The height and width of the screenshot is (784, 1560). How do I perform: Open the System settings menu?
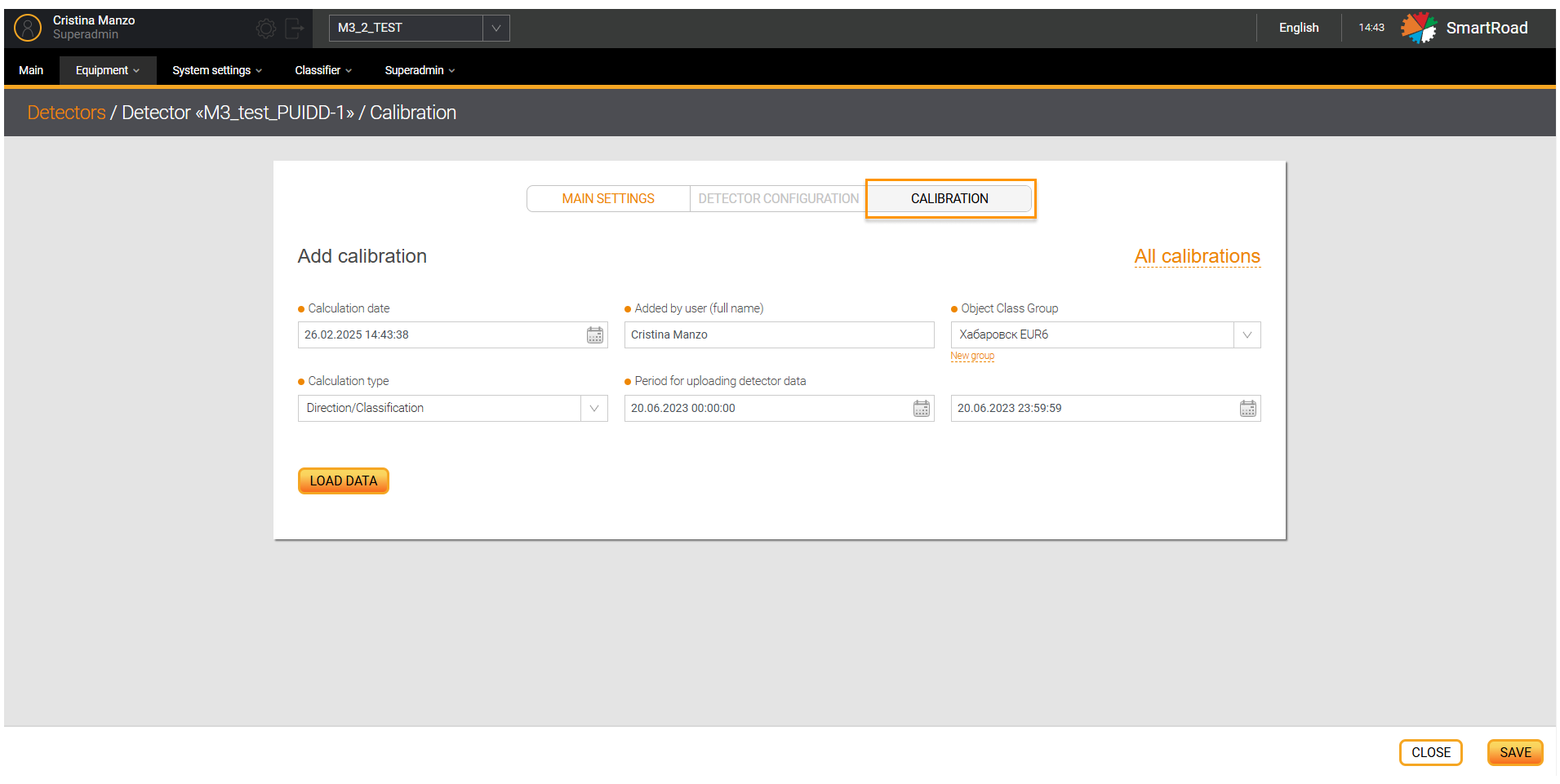click(216, 70)
